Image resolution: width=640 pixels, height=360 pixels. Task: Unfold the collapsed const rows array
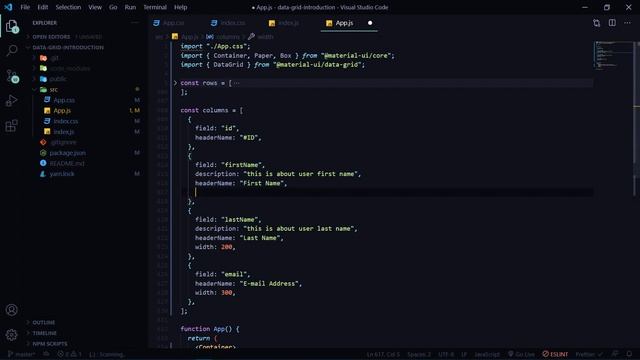point(175,83)
